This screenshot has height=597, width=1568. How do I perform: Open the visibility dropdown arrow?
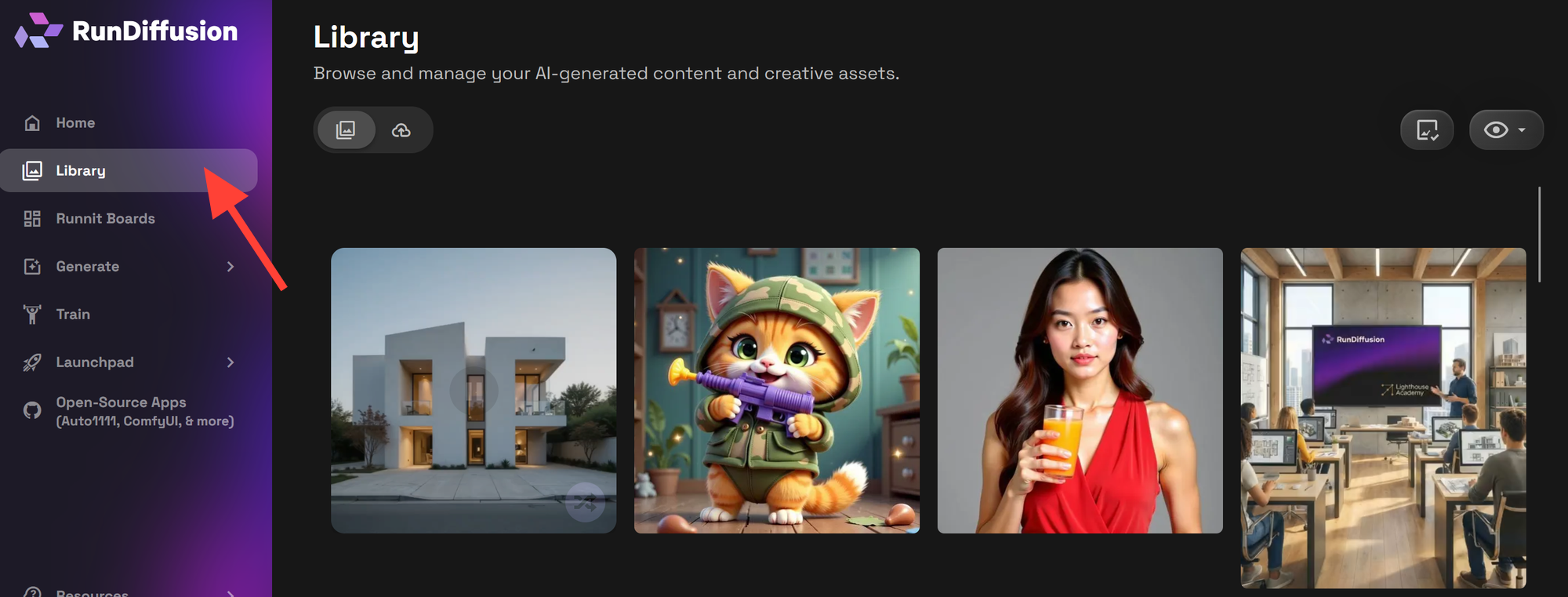tap(1522, 130)
